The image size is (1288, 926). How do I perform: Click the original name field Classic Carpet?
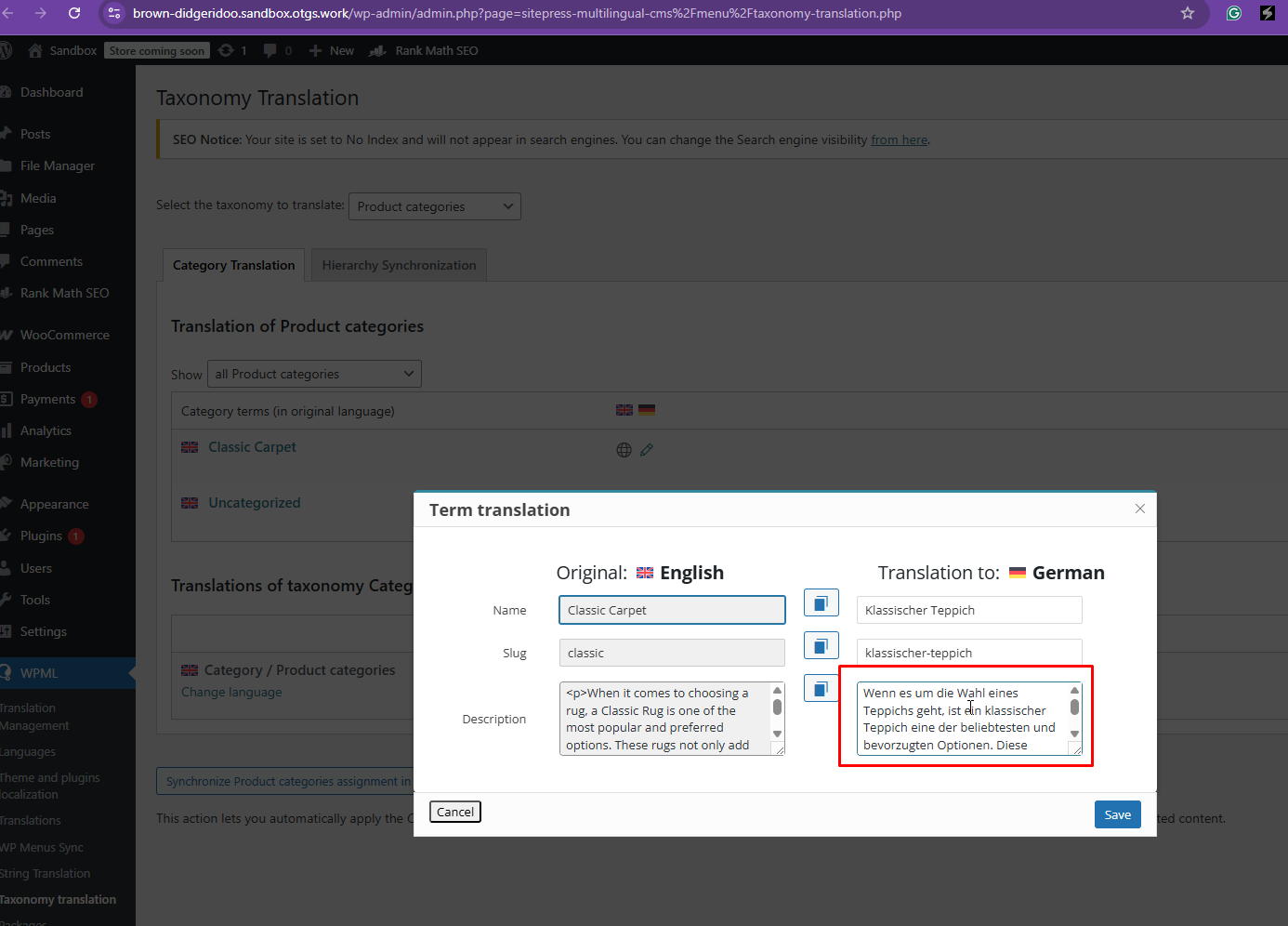[x=672, y=610]
